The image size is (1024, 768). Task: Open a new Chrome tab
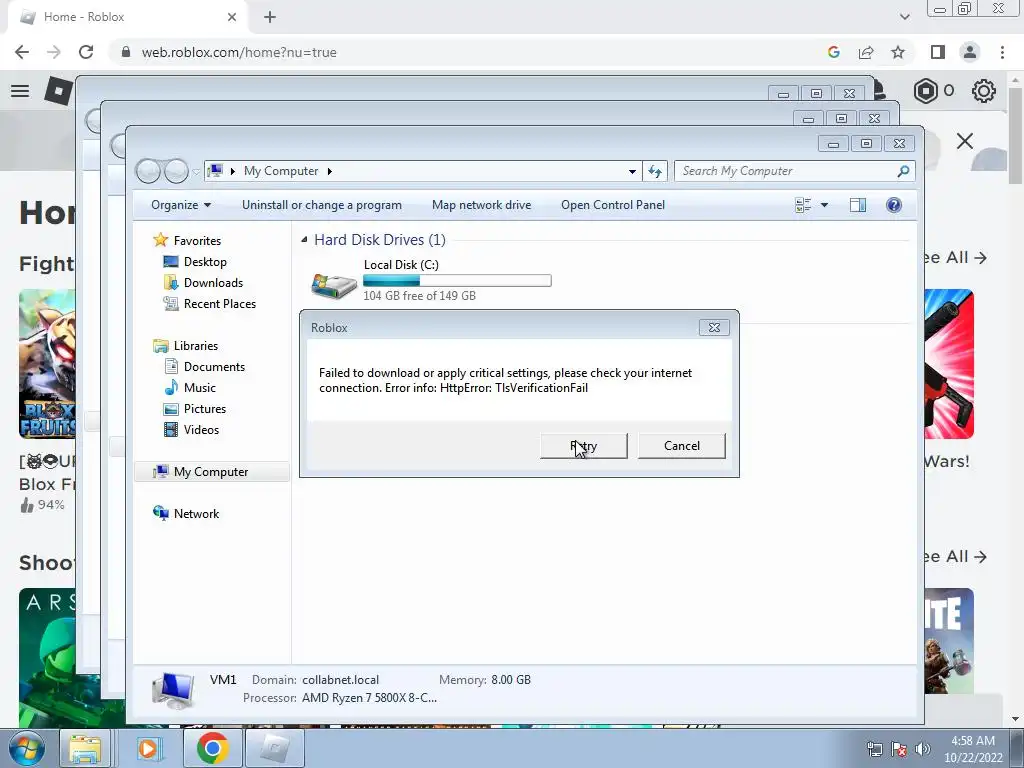tap(270, 17)
